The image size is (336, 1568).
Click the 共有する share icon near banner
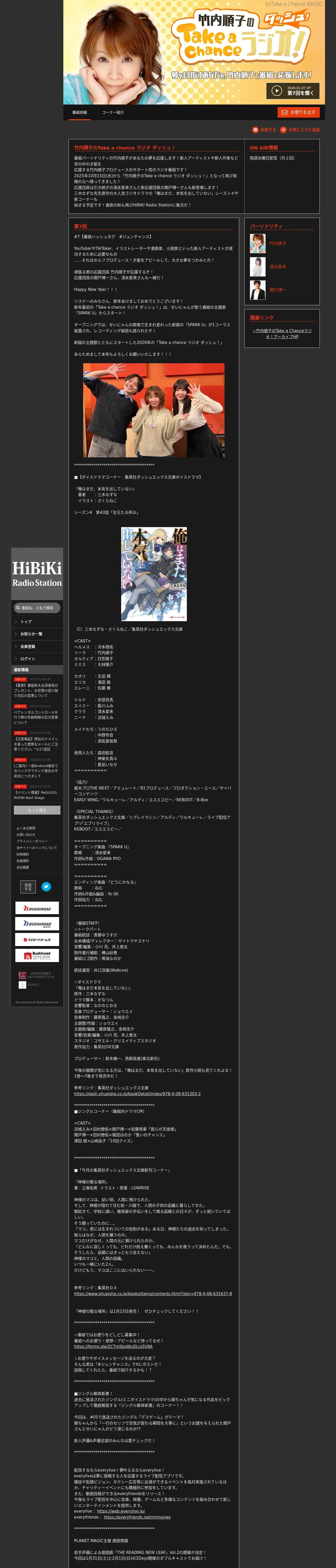click(255, 130)
